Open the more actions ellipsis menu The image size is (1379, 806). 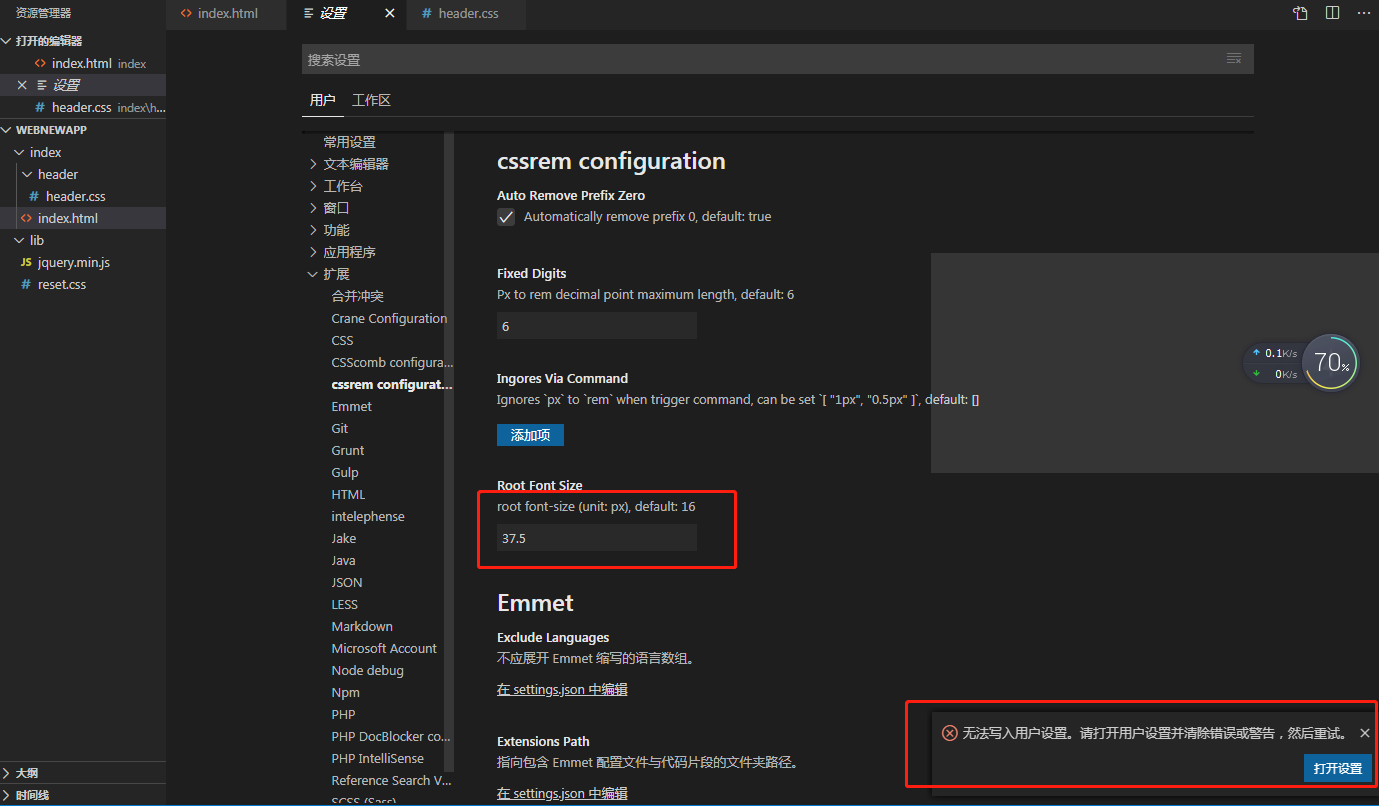[1364, 13]
